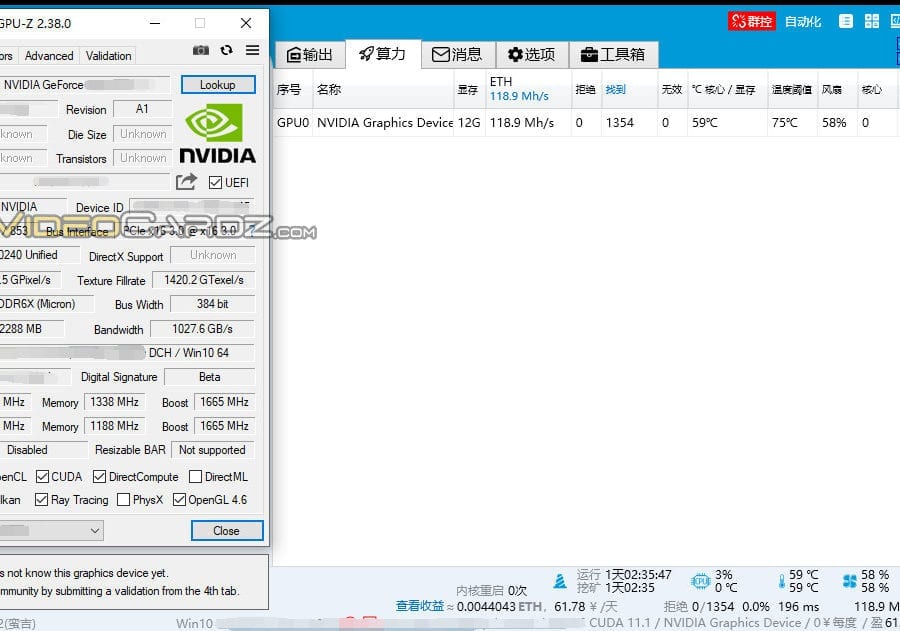Image resolution: width=900 pixels, height=631 pixels.
Task: Click the bus interface question mark icon
Action: (251, 231)
